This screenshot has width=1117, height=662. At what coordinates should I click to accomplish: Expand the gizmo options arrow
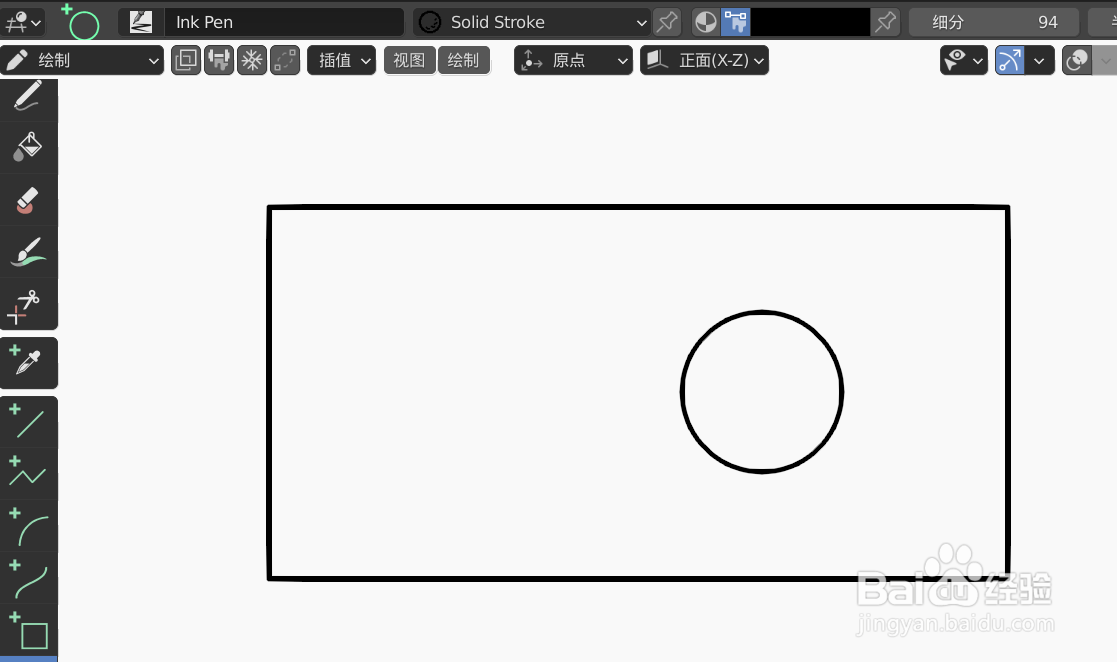[1039, 61]
